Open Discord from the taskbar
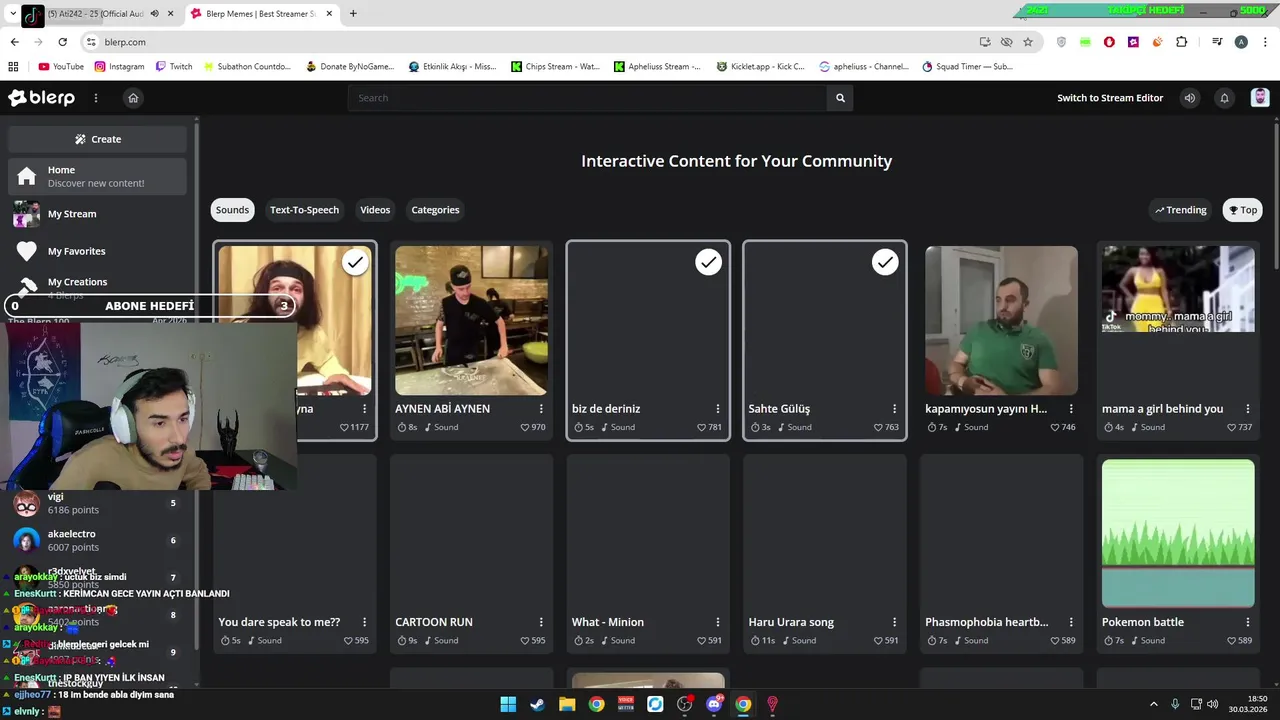Screen dimensions: 1280x720 tap(714, 704)
